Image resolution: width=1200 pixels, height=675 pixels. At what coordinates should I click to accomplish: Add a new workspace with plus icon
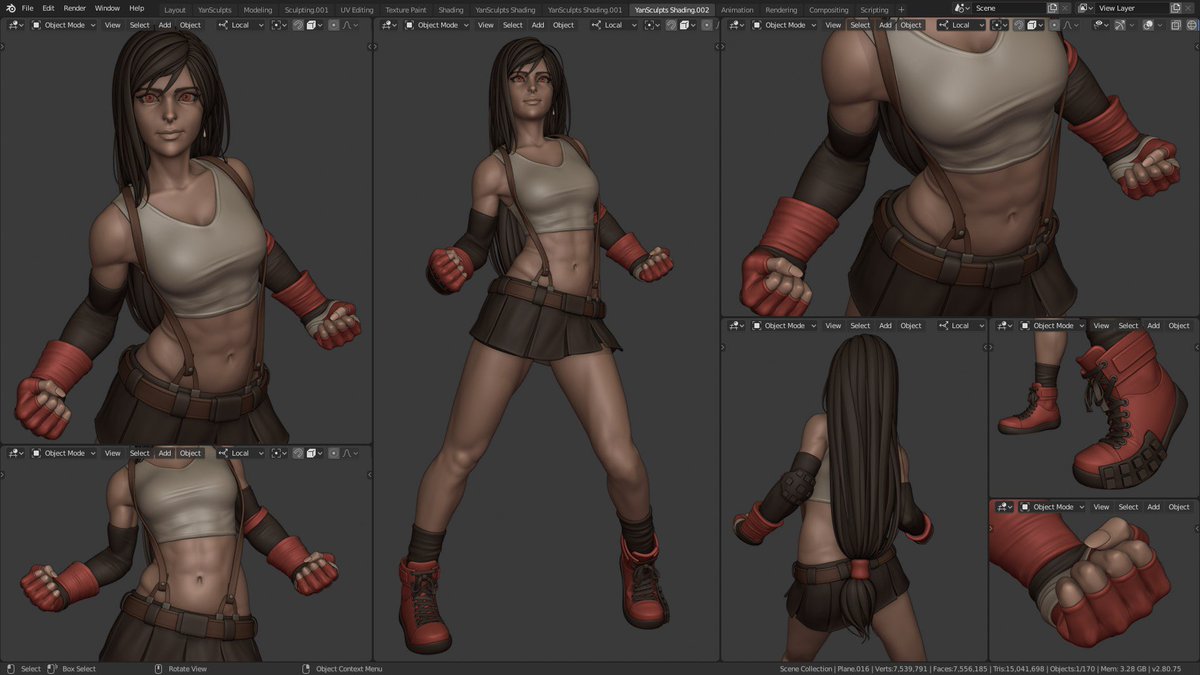point(901,9)
